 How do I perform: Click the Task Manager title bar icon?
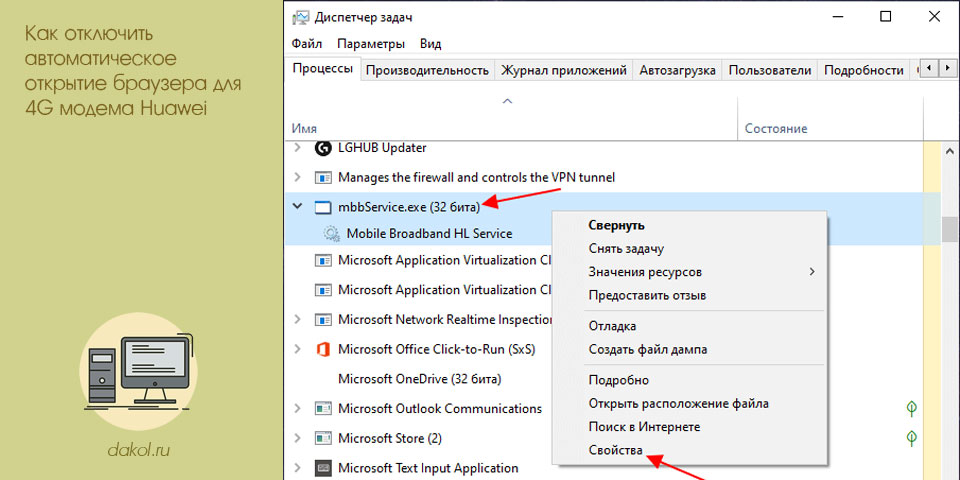pos(300,17)
